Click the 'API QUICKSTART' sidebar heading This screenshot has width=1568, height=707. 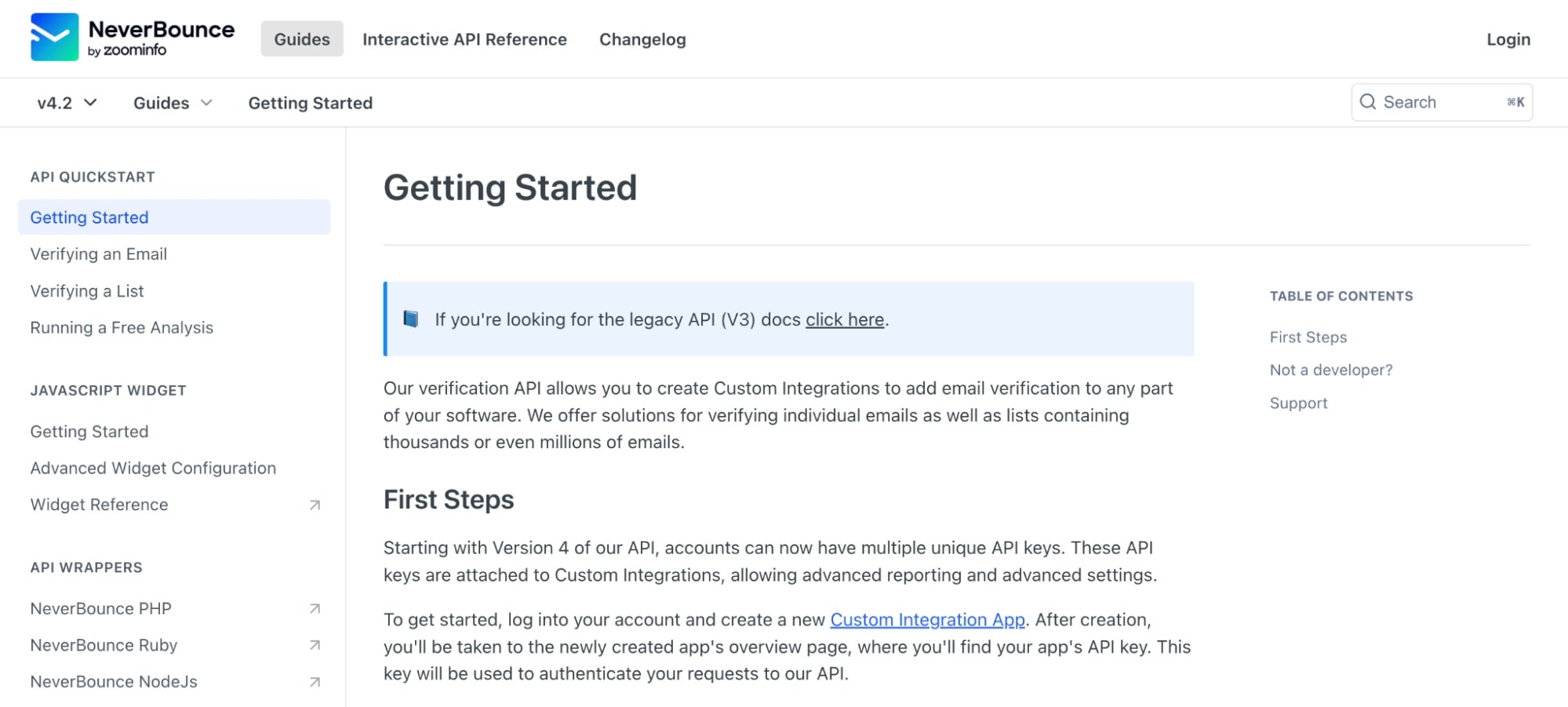click(93, 177)
